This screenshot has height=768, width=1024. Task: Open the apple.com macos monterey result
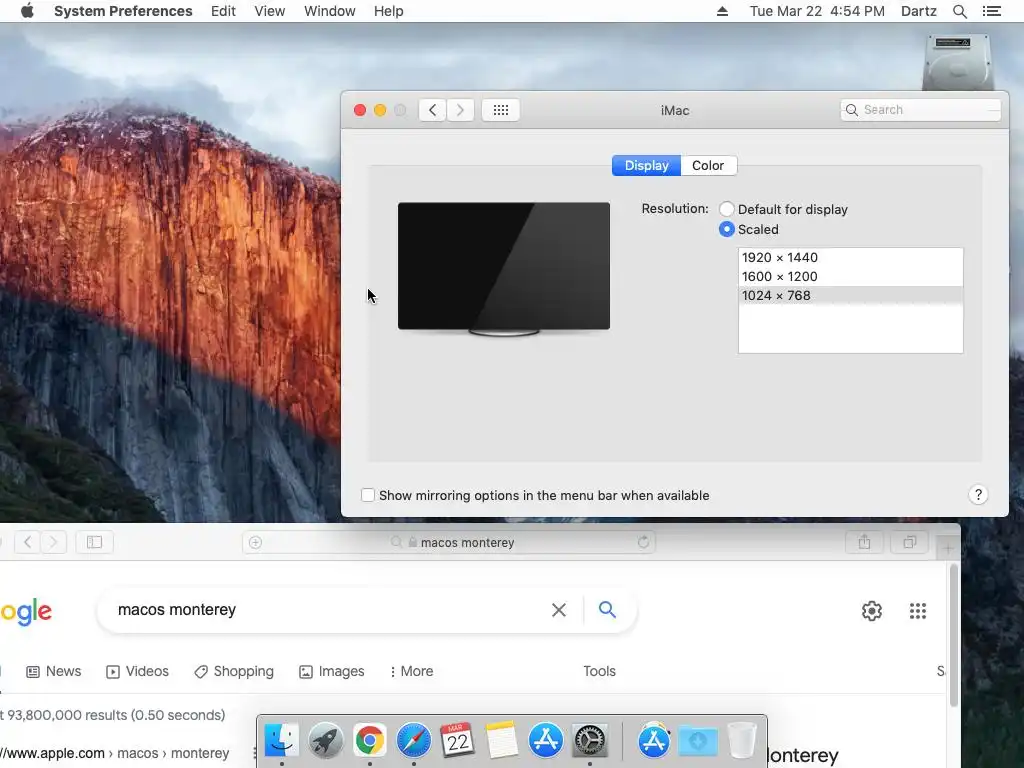(115, 753)
